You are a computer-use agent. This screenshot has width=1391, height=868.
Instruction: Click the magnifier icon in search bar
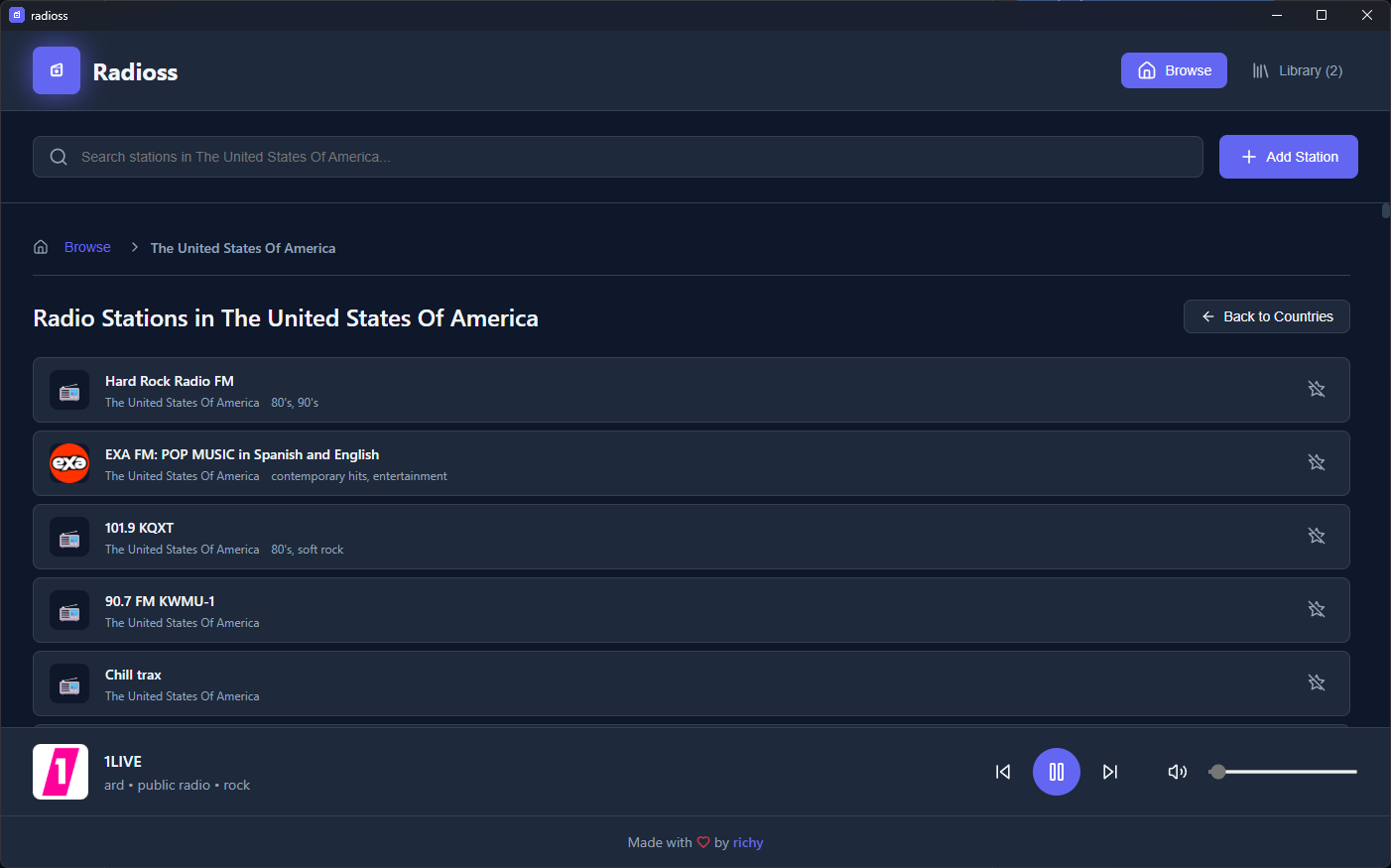click(59, 157)
